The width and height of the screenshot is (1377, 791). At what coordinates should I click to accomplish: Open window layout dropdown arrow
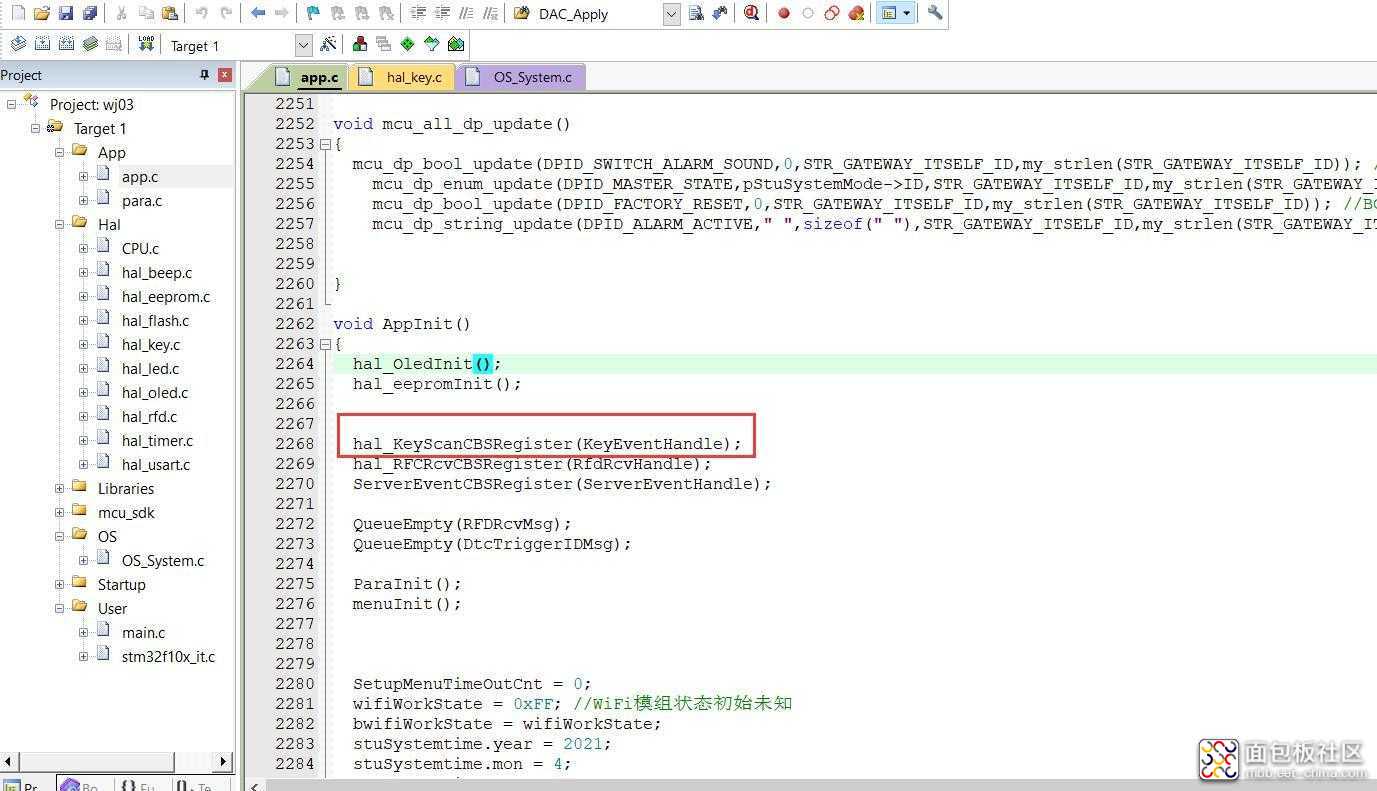coord(907,14)
